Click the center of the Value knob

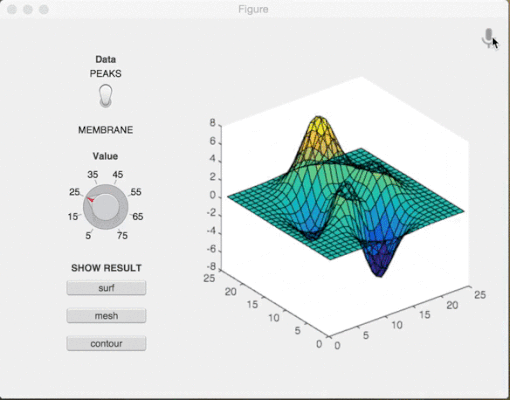point(106,207)
